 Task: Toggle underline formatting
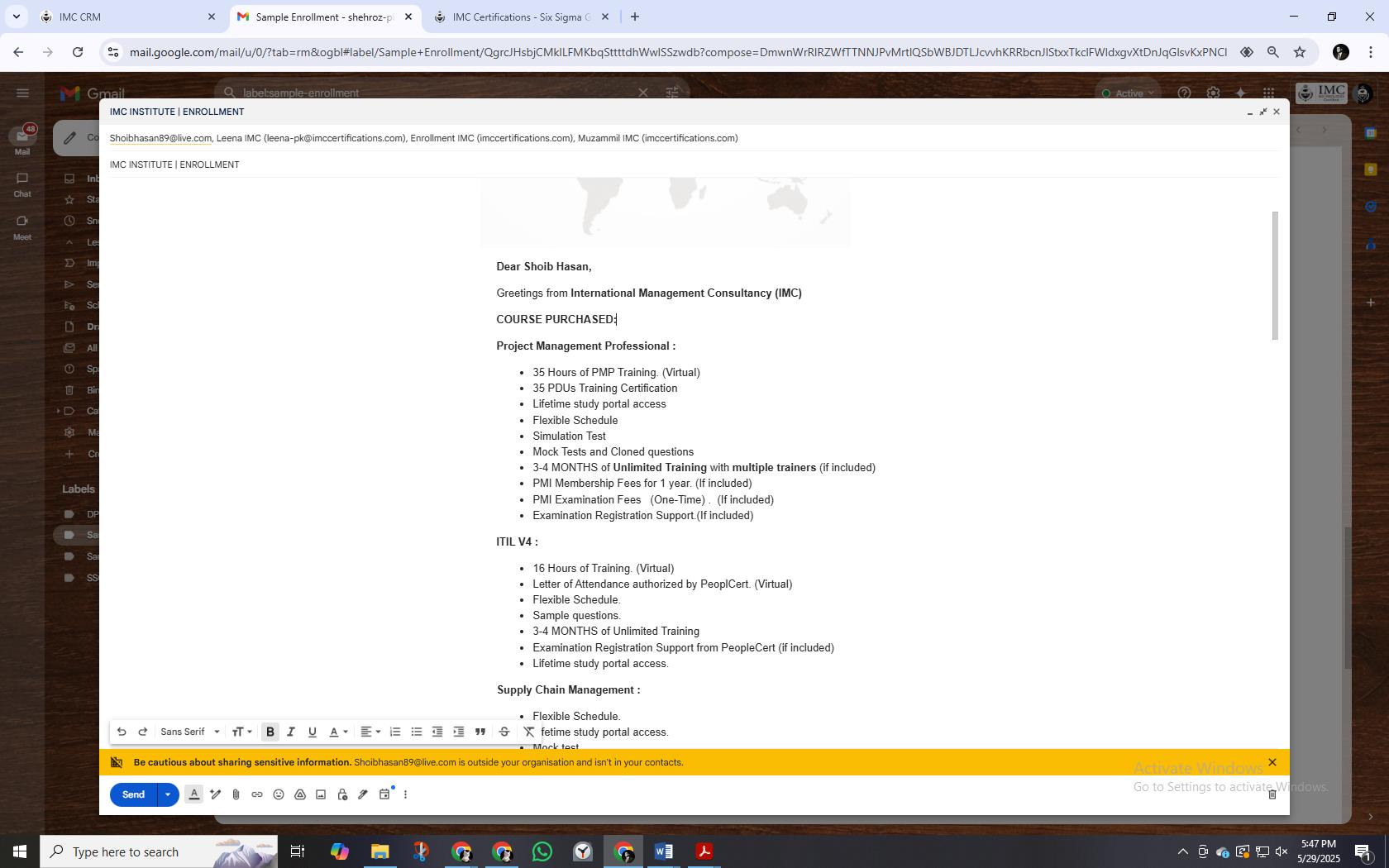[312, 732]
